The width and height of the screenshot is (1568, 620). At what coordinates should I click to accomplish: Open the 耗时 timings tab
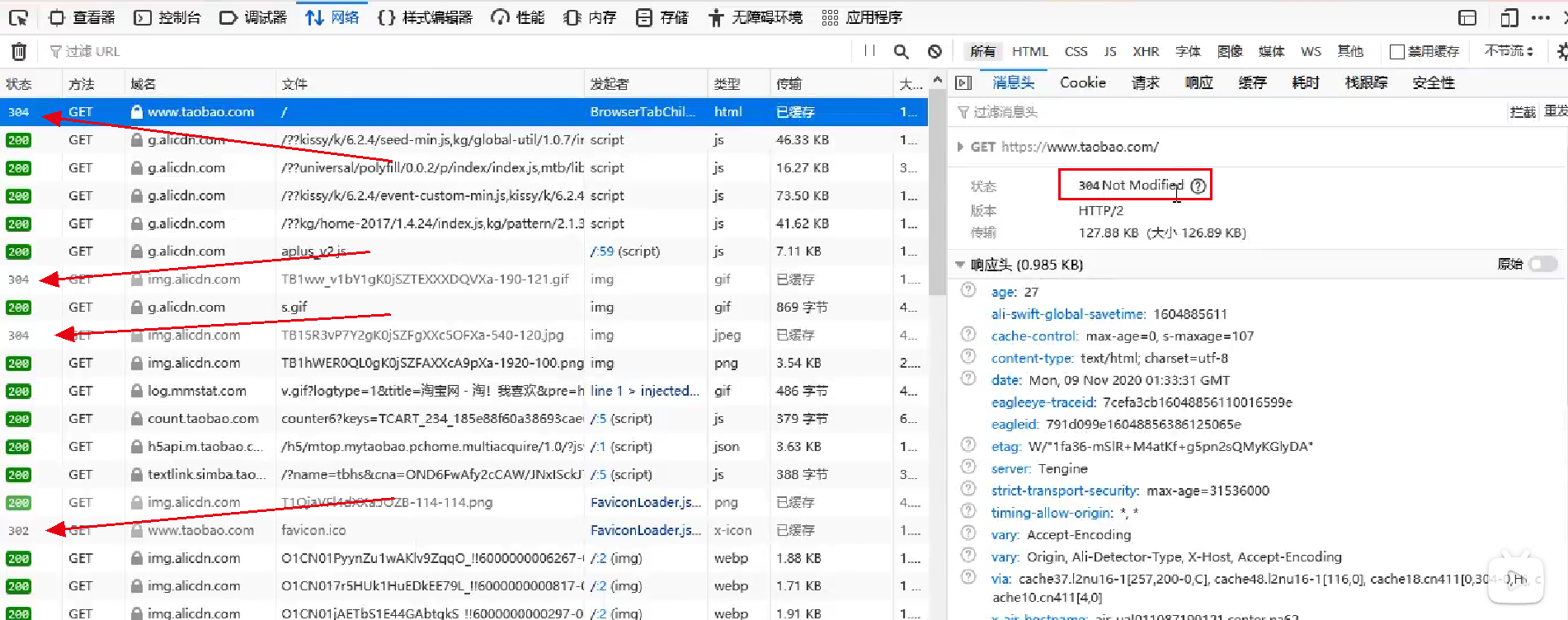coord(1306,82)
